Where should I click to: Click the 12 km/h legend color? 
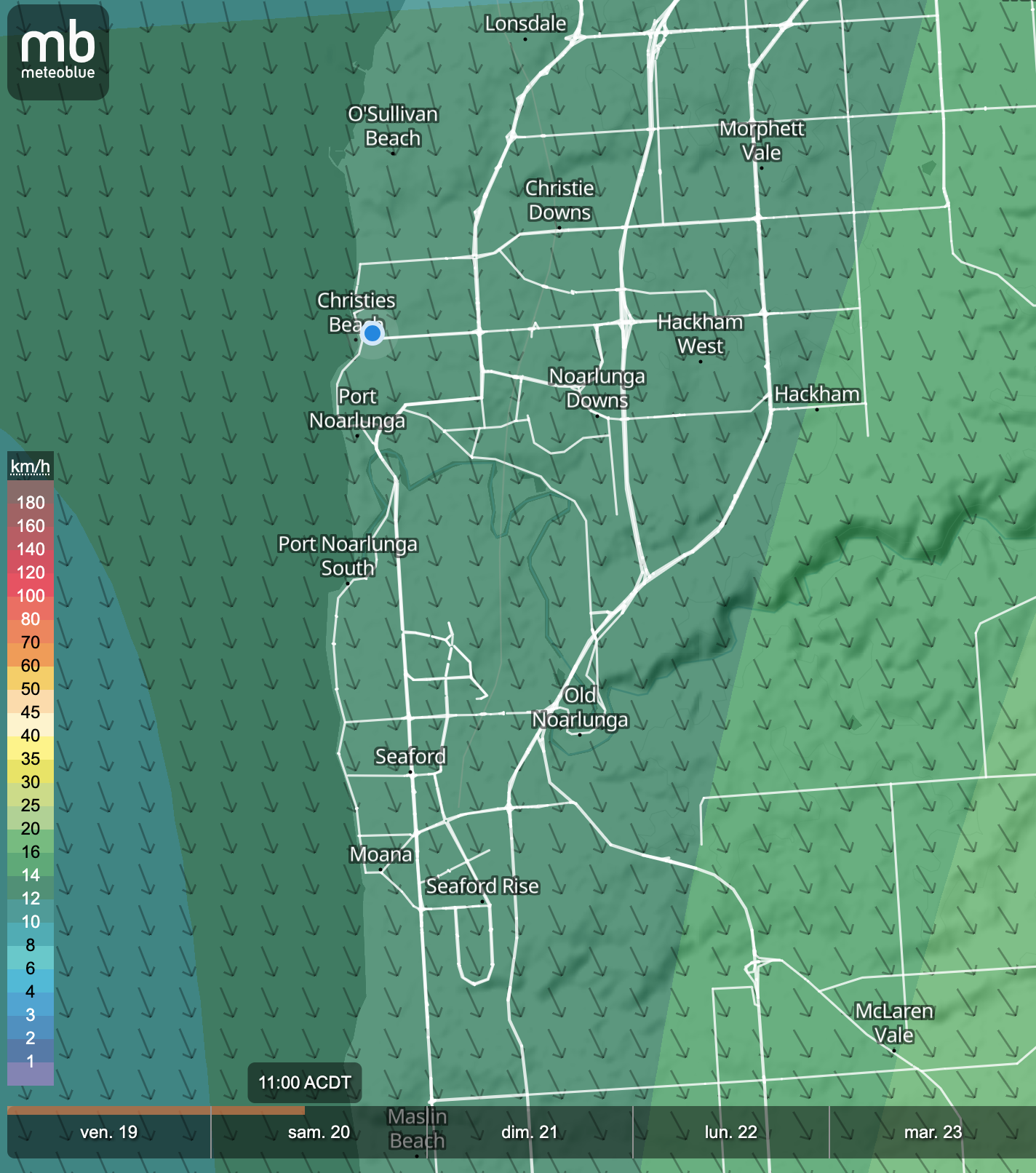point(31,899)
